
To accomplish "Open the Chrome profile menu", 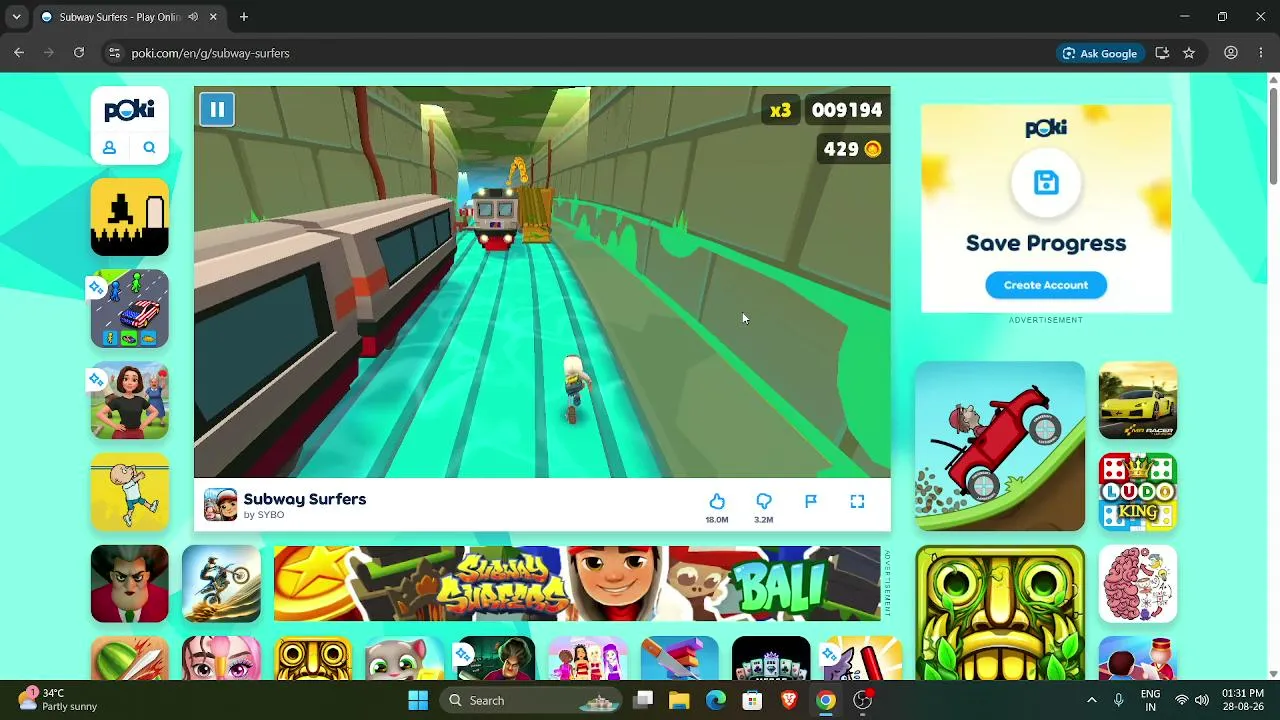I will click(x=1231, y=53).
